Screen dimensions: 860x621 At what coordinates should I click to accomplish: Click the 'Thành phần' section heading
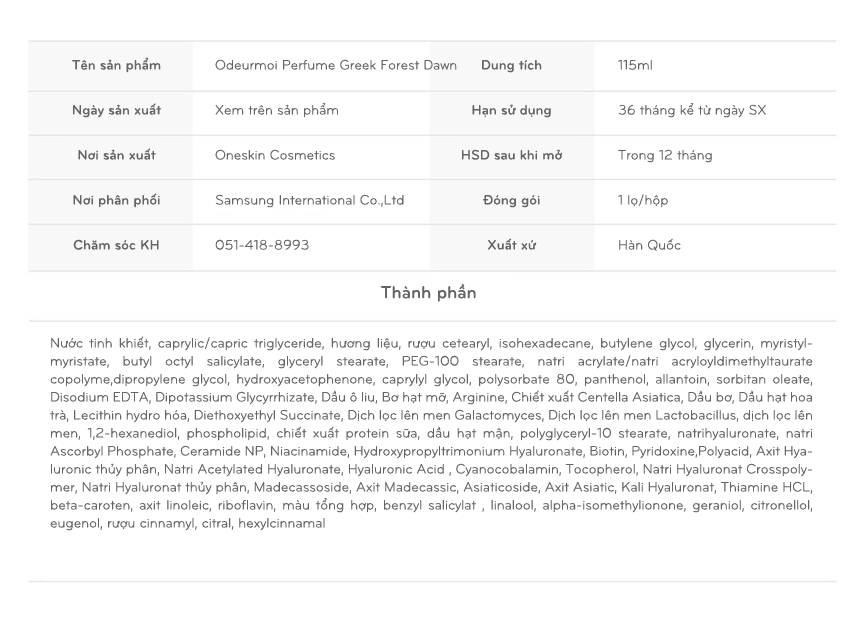428,294
